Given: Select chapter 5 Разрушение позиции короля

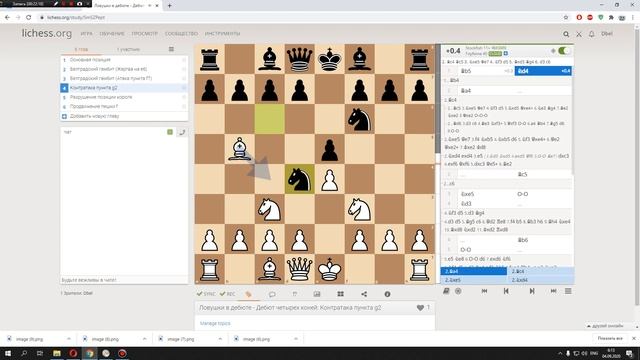Looking at the screenshot, I should coord(124,97).
